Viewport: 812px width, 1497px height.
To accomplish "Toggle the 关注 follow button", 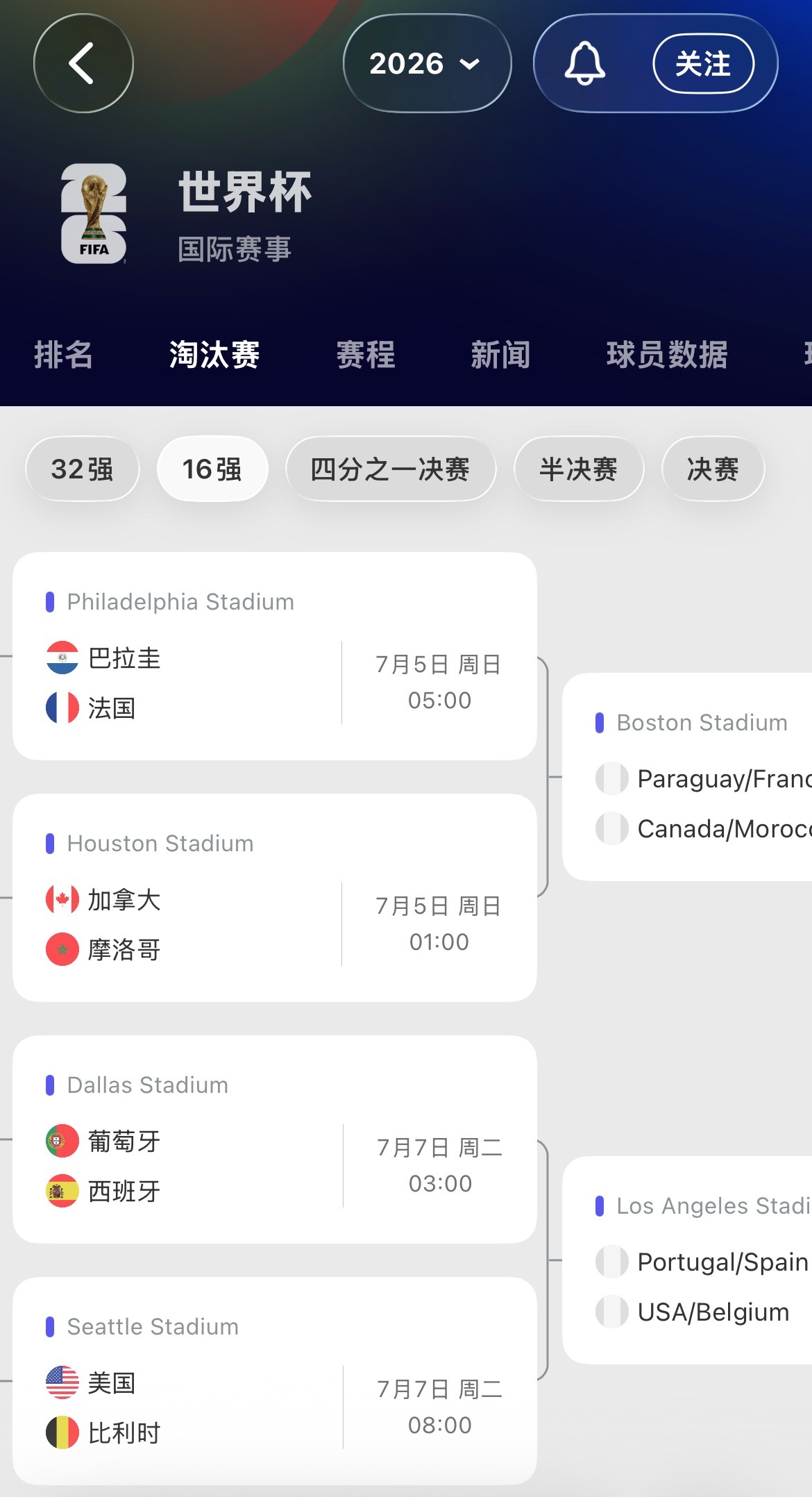I will pyautogui.click(x=703, y=64).
